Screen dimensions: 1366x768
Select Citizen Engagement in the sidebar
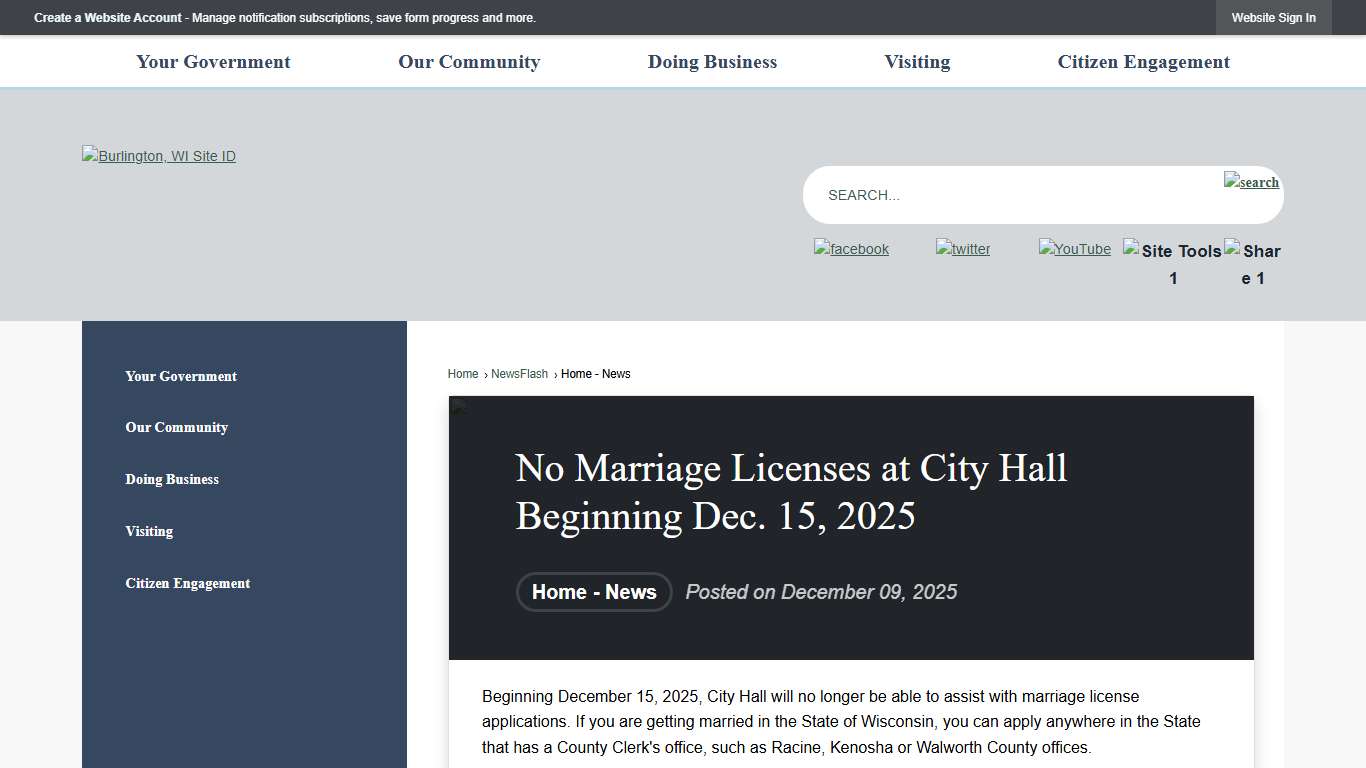click(187, 583)
